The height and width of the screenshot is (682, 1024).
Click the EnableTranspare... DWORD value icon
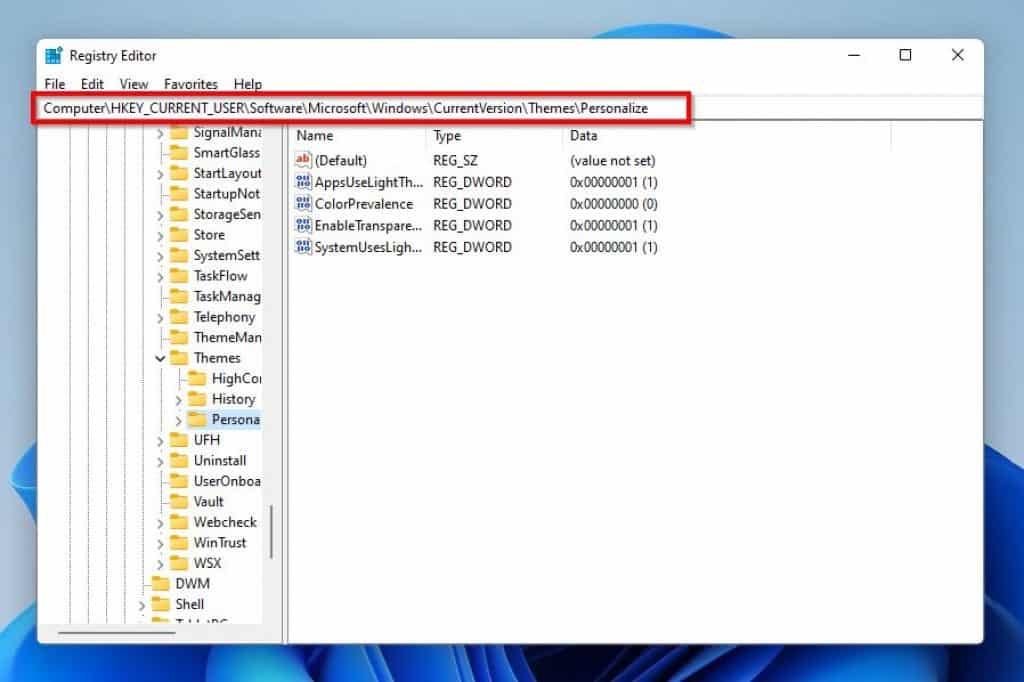point(303,225)
